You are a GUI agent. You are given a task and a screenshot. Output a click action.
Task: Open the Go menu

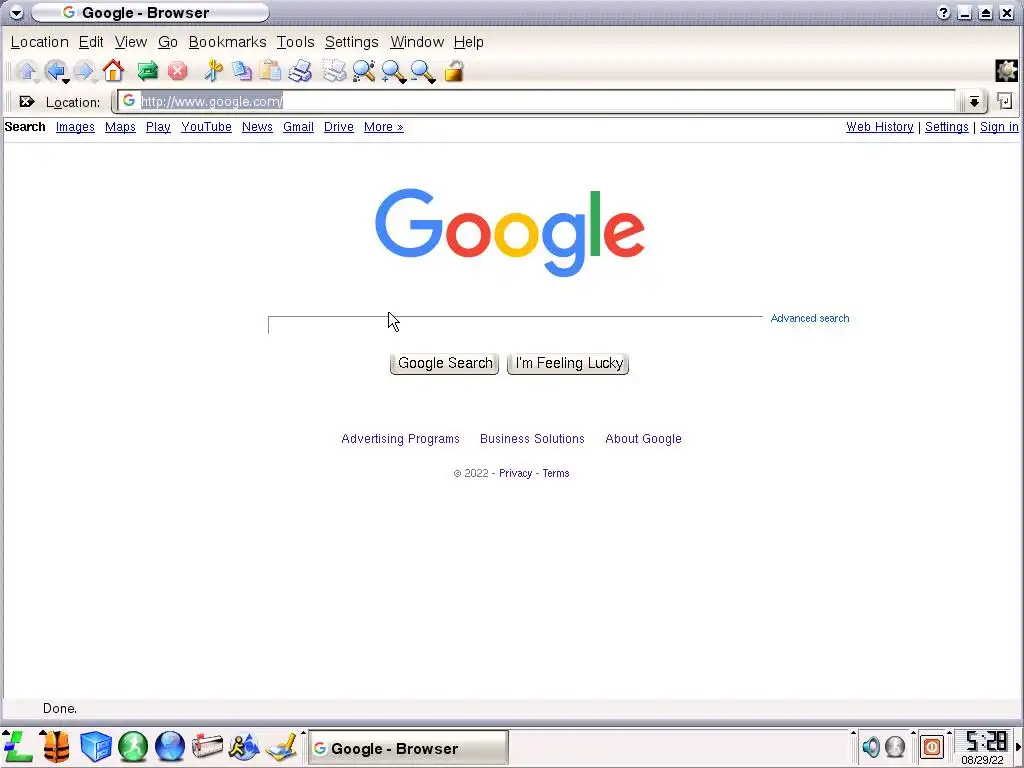point(168,42)
